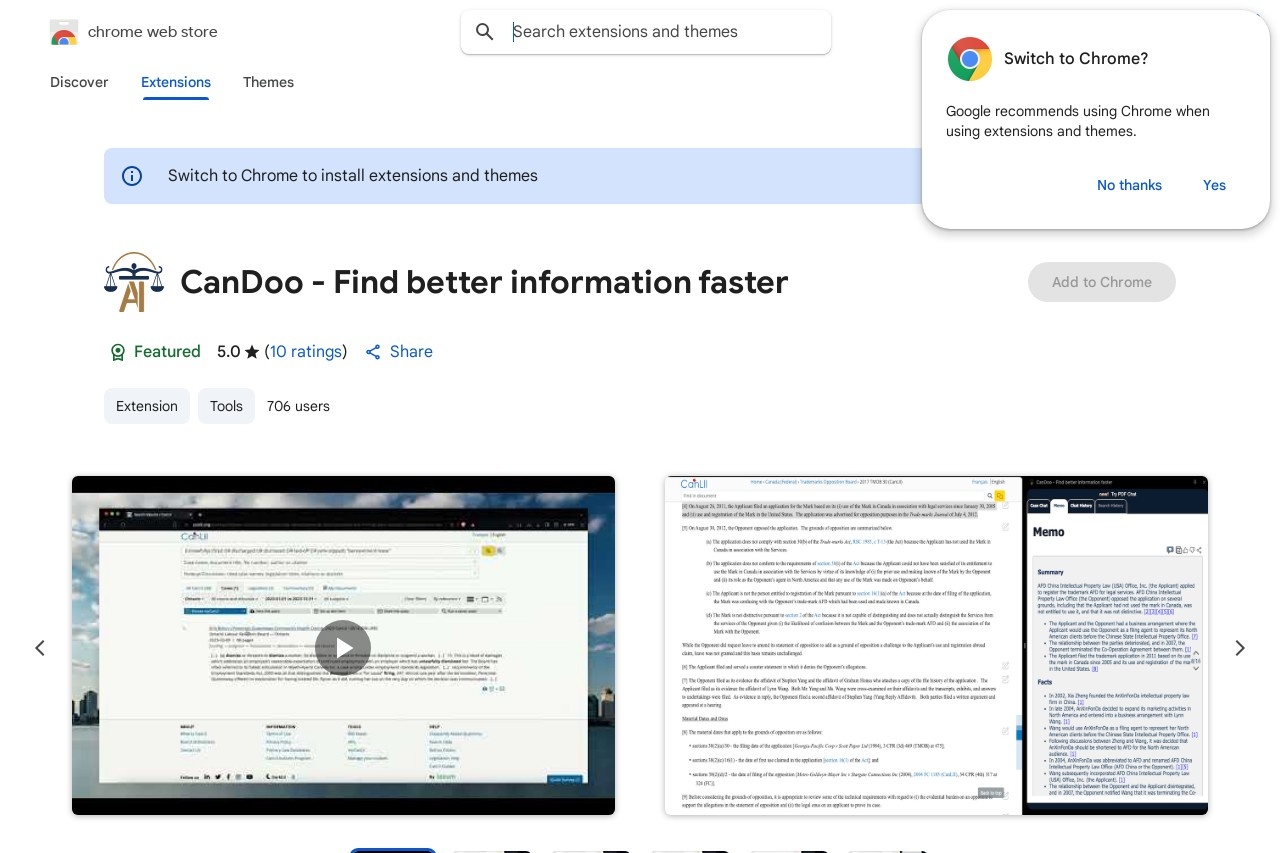Click the Featured badge icon
1280x853 pixels.
117,352
